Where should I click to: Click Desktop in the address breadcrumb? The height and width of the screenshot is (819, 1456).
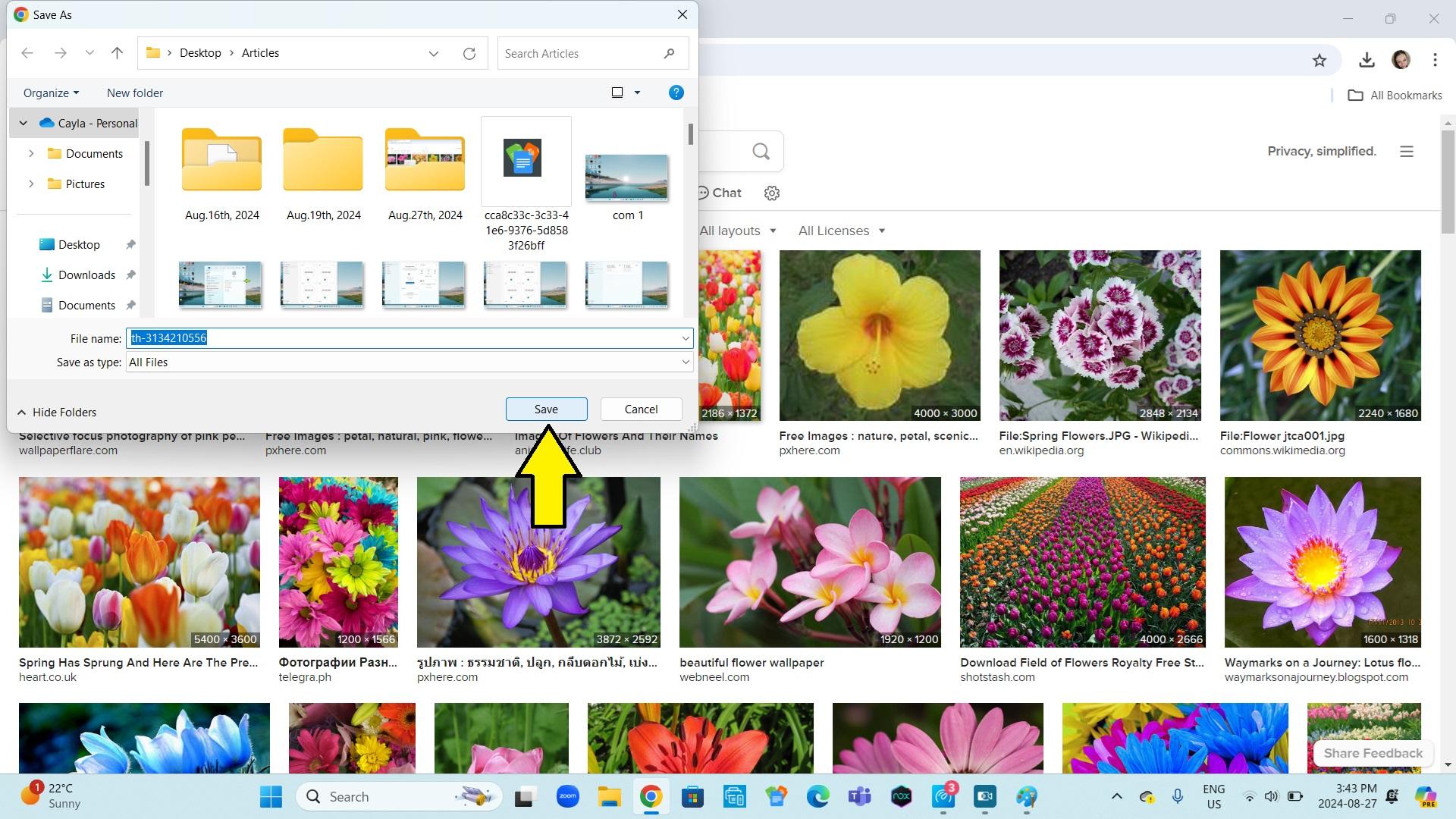coord(200,53)
